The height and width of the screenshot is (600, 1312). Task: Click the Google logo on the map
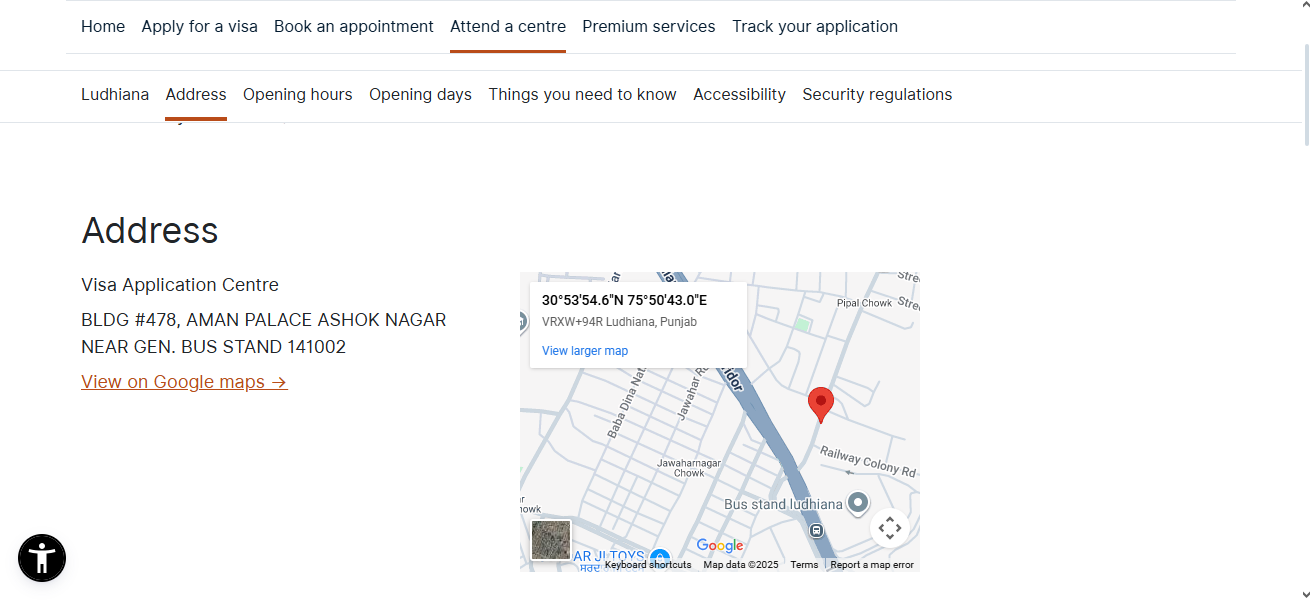(719, 545)
